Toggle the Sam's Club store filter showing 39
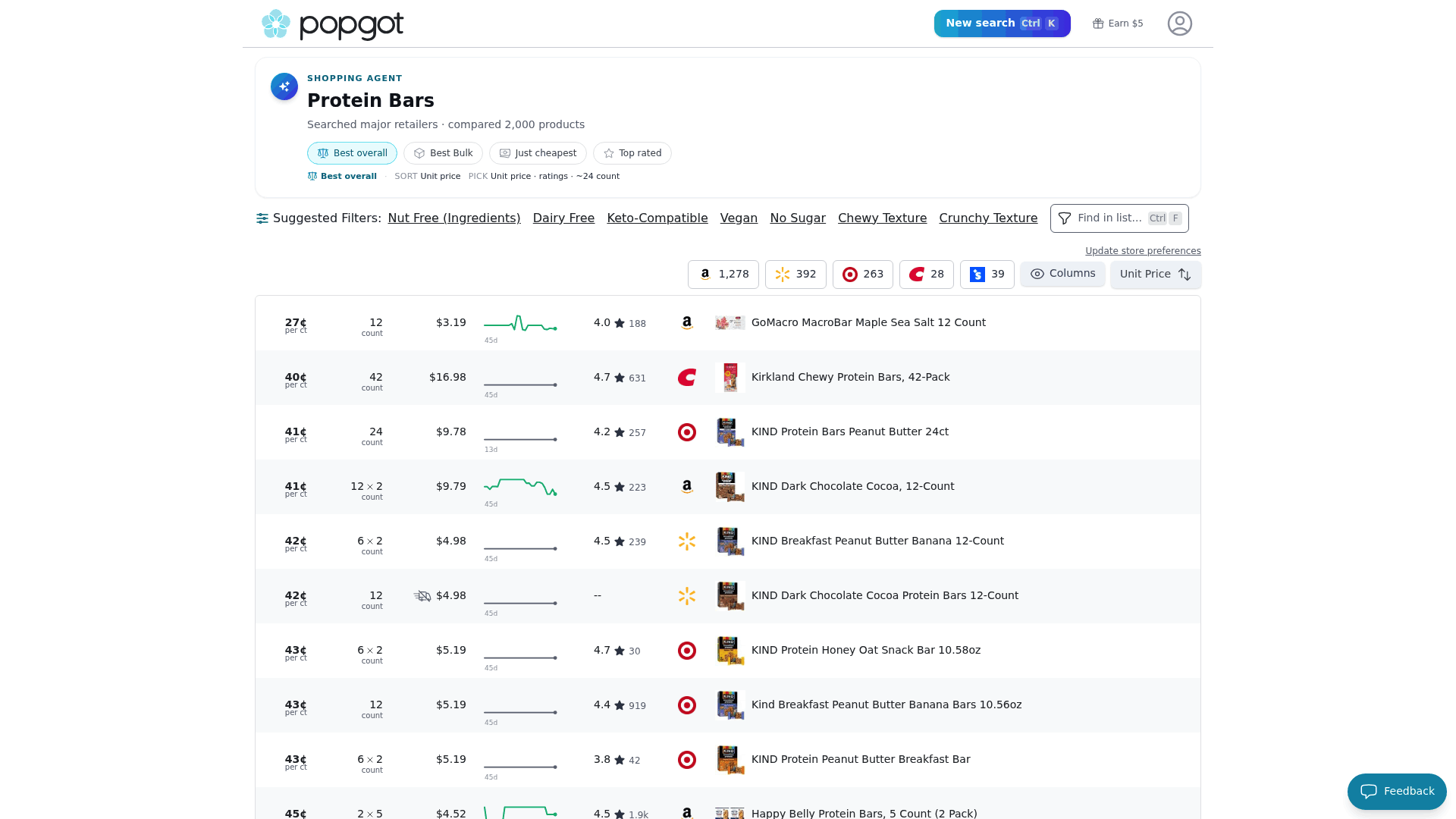This screenshot has width=1456, height=819. tap(987, 275)
